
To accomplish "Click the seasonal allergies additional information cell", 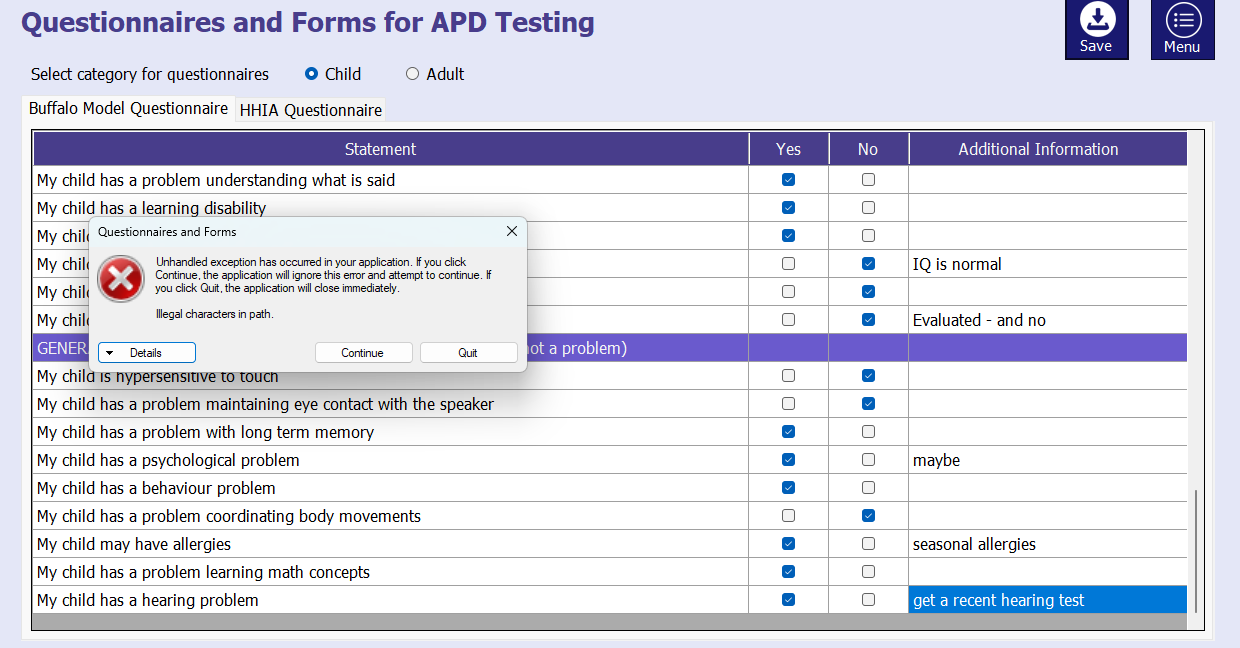I will click(1047, 544).
